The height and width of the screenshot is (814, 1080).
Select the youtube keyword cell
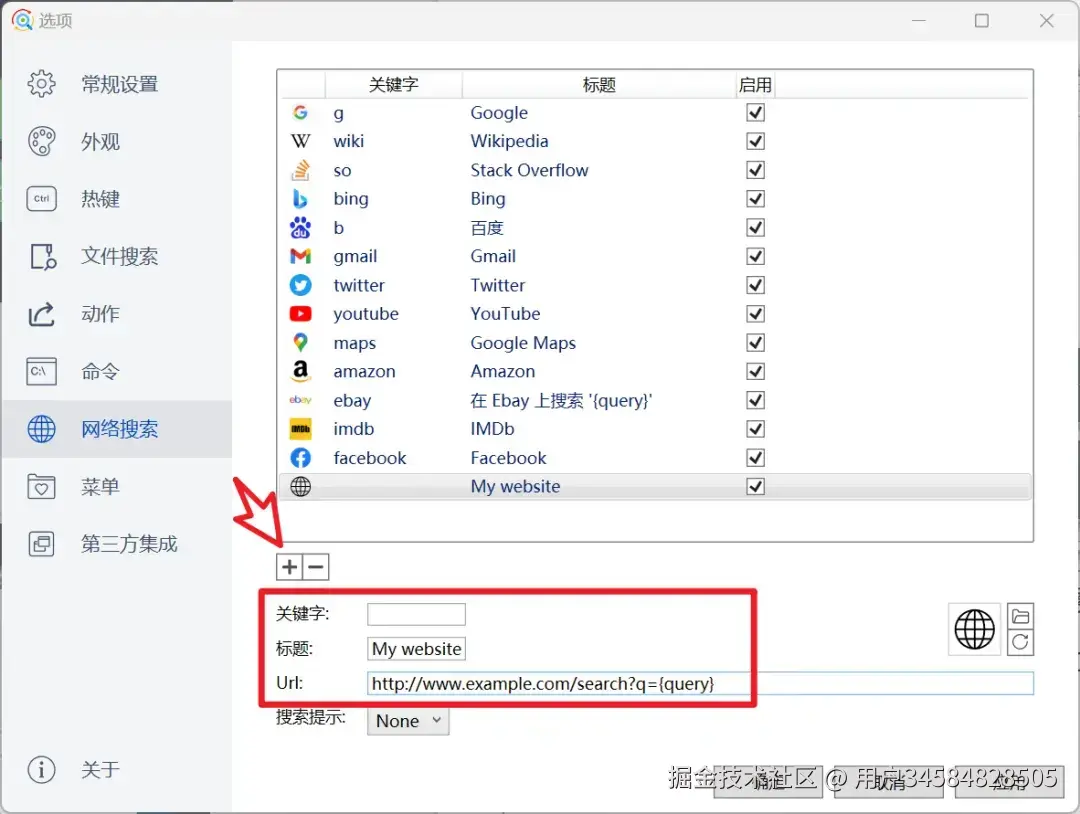[x=366, y=314]
